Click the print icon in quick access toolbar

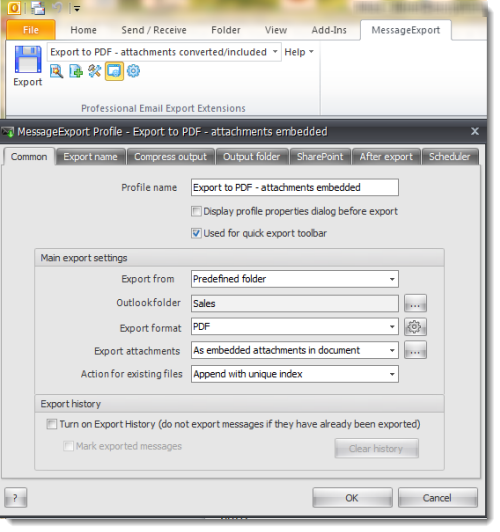[38, 7]
